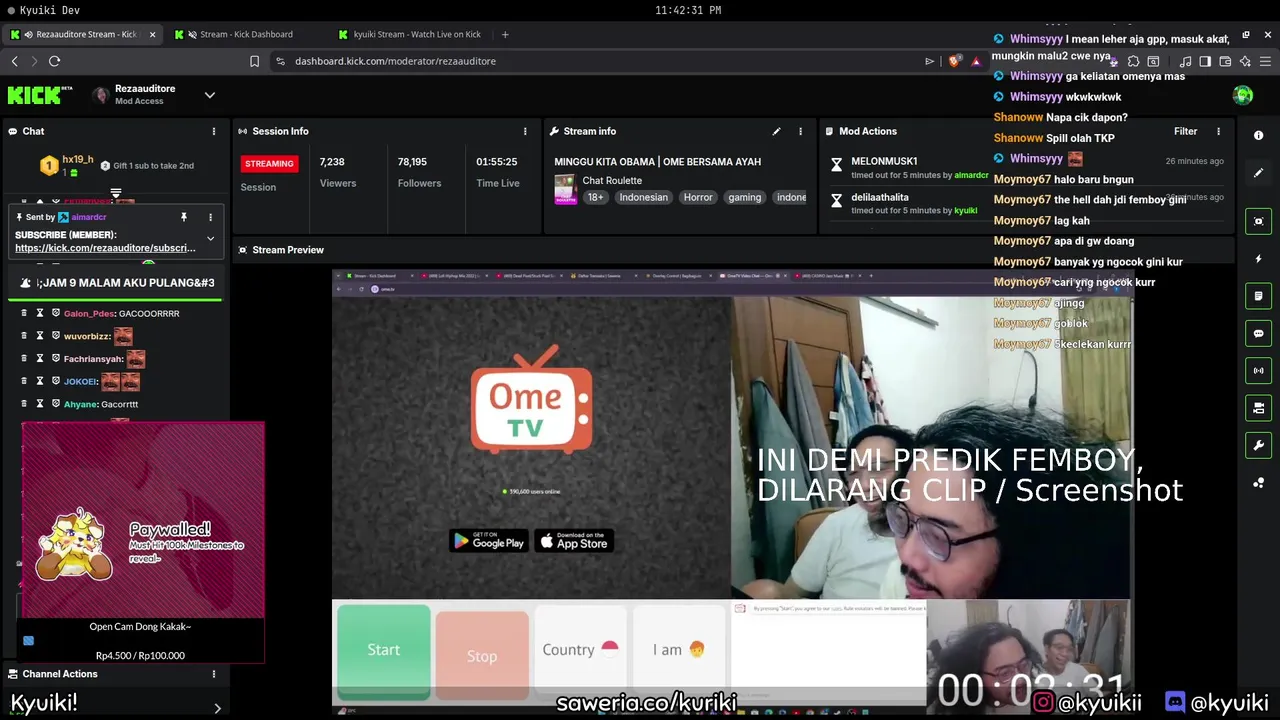Click the Chat Roulette category thumbnail
This screenshot has height=720, width=1280.
566,190
